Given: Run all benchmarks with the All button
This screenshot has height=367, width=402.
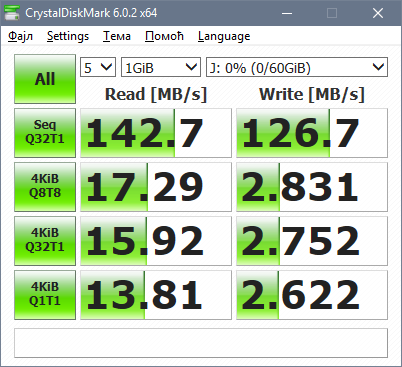Looking at the screenshot, I should 45,79.
